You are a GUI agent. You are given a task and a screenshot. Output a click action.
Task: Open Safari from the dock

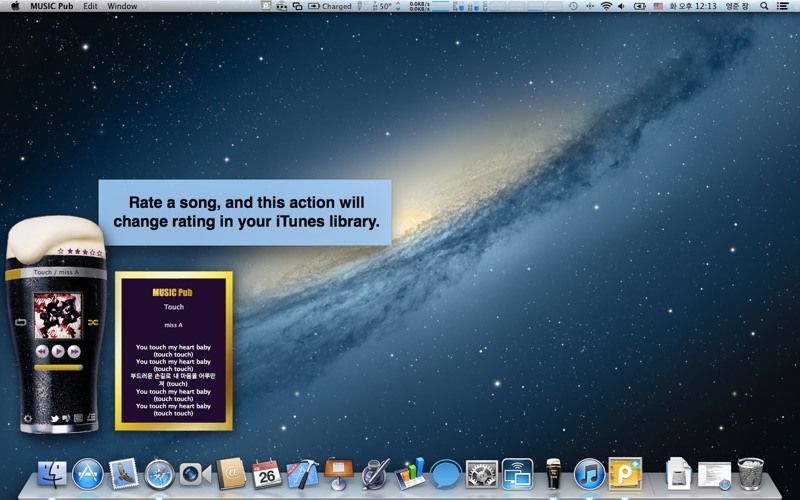[x=159, y=473]
